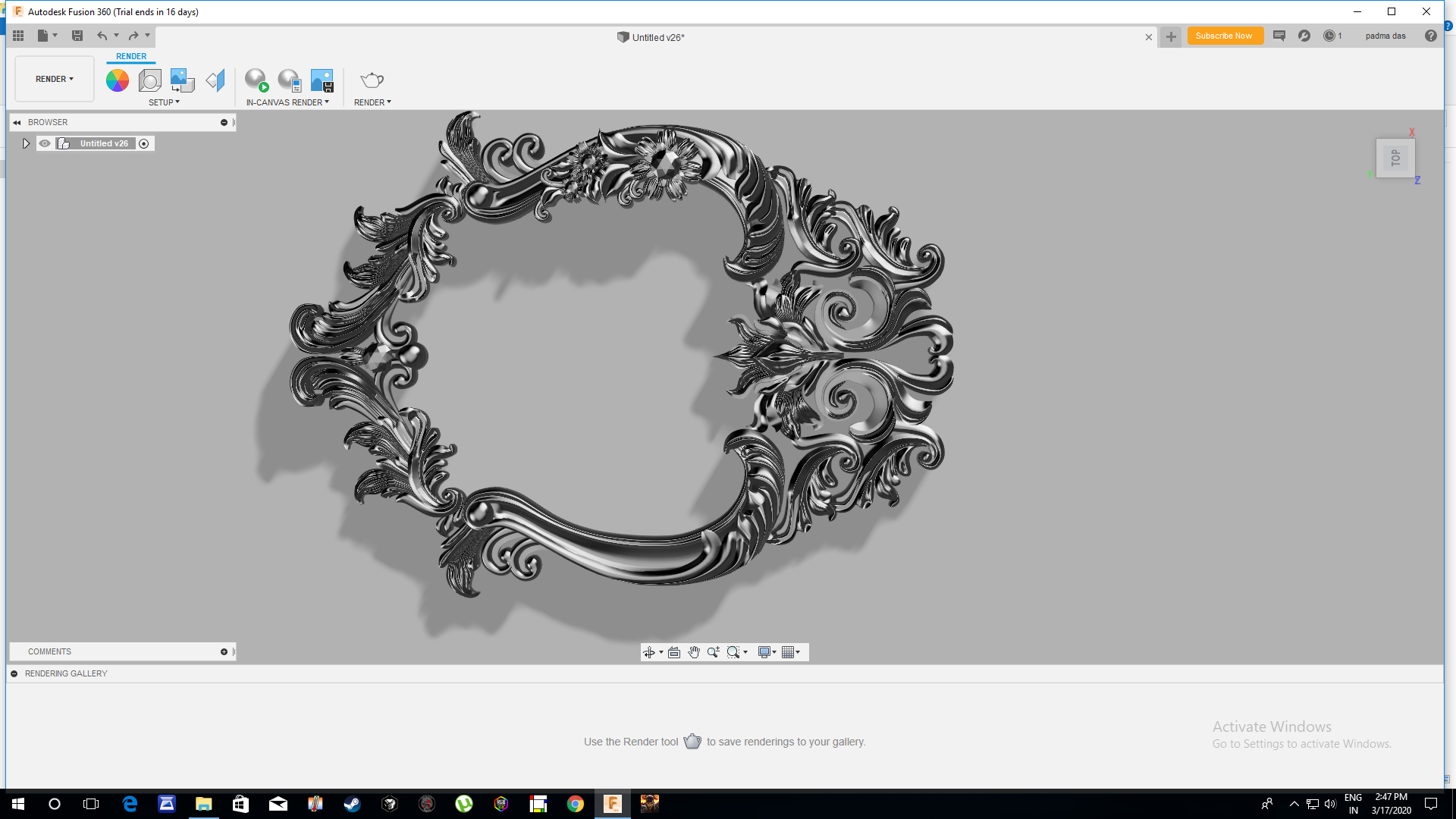1456x819 pixels.
Task: Open Chrome from the taskbar
Action: coord(576,804)
